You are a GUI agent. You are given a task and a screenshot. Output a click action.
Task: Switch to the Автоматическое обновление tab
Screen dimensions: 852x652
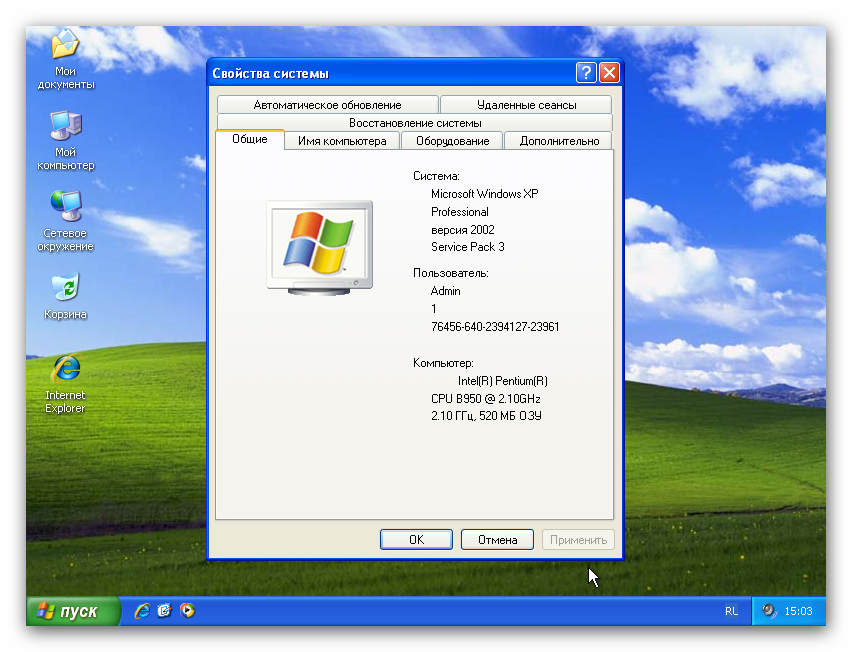pos(327,105)
